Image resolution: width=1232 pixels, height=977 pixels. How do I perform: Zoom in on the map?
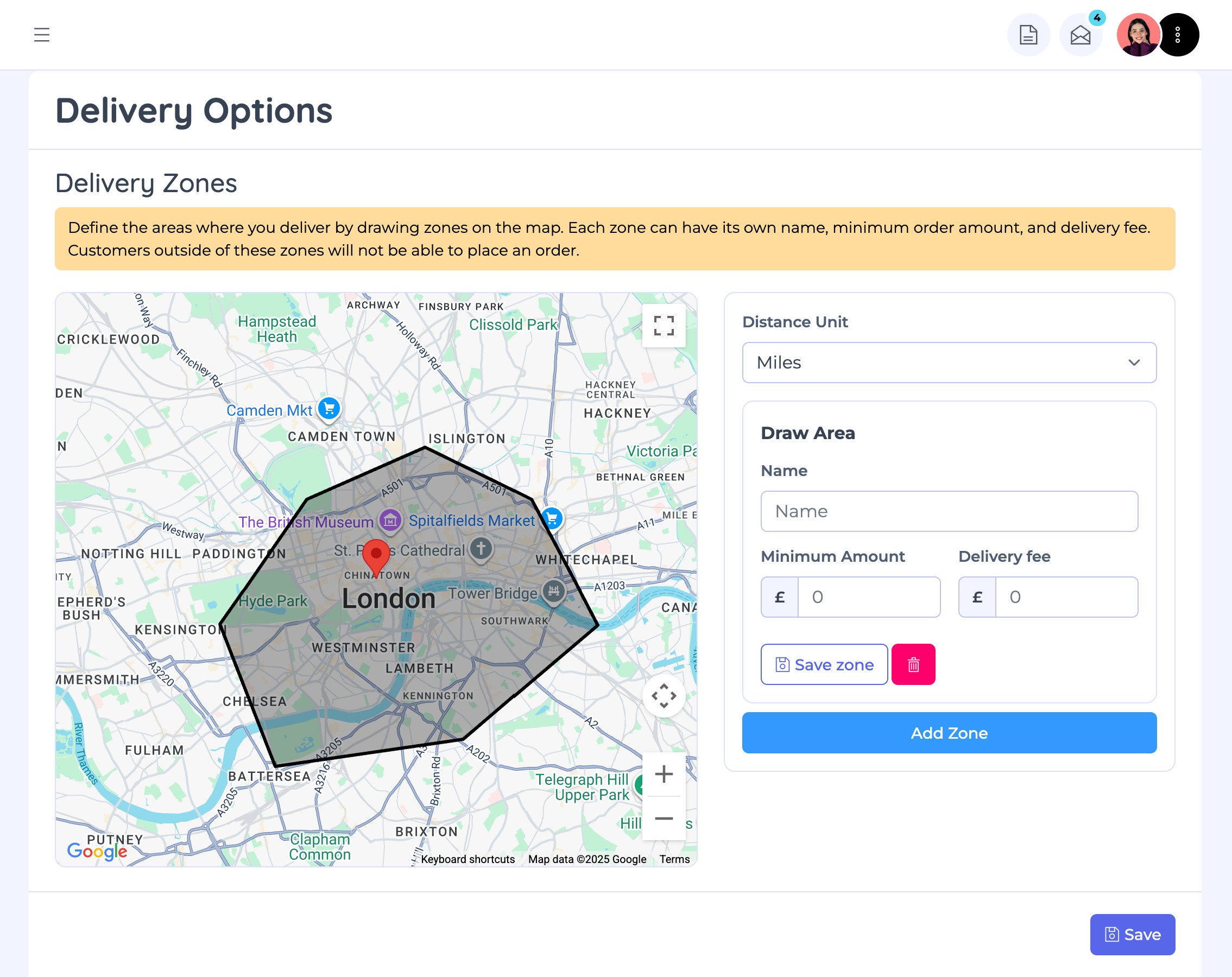(664, 774)
